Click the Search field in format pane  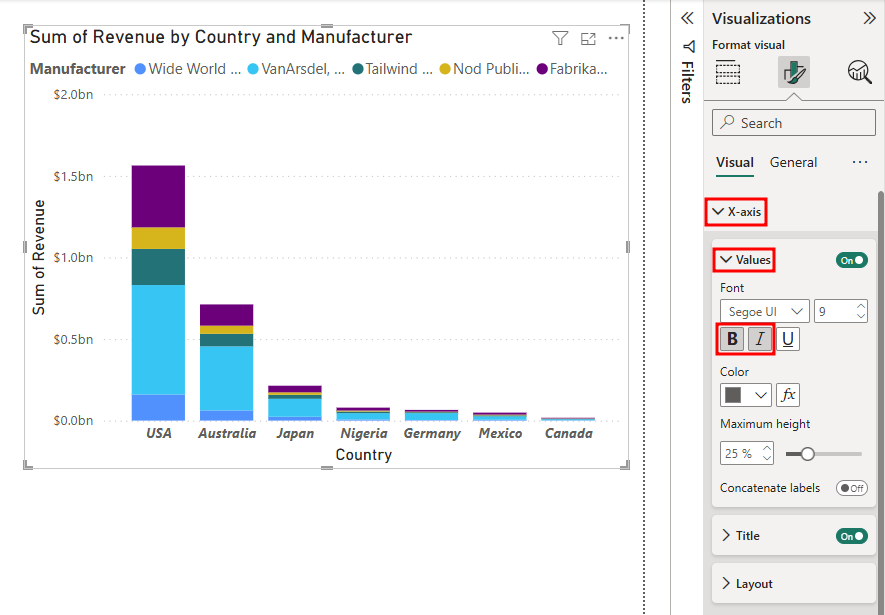pos(794,123)
